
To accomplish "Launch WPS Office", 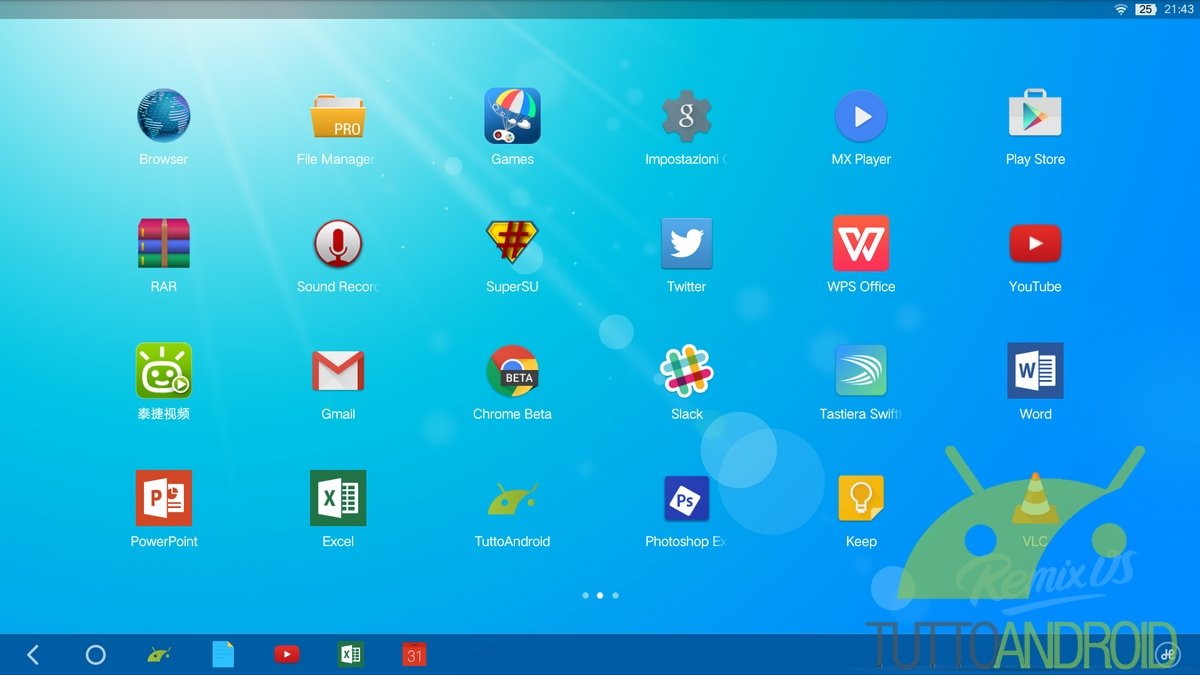I will pos(861,243).
